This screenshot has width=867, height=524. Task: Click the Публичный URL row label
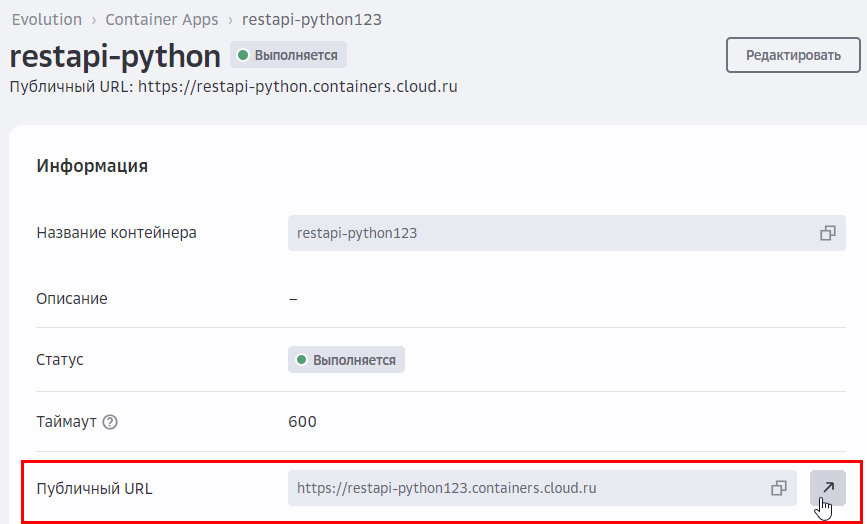coord(94,488)
